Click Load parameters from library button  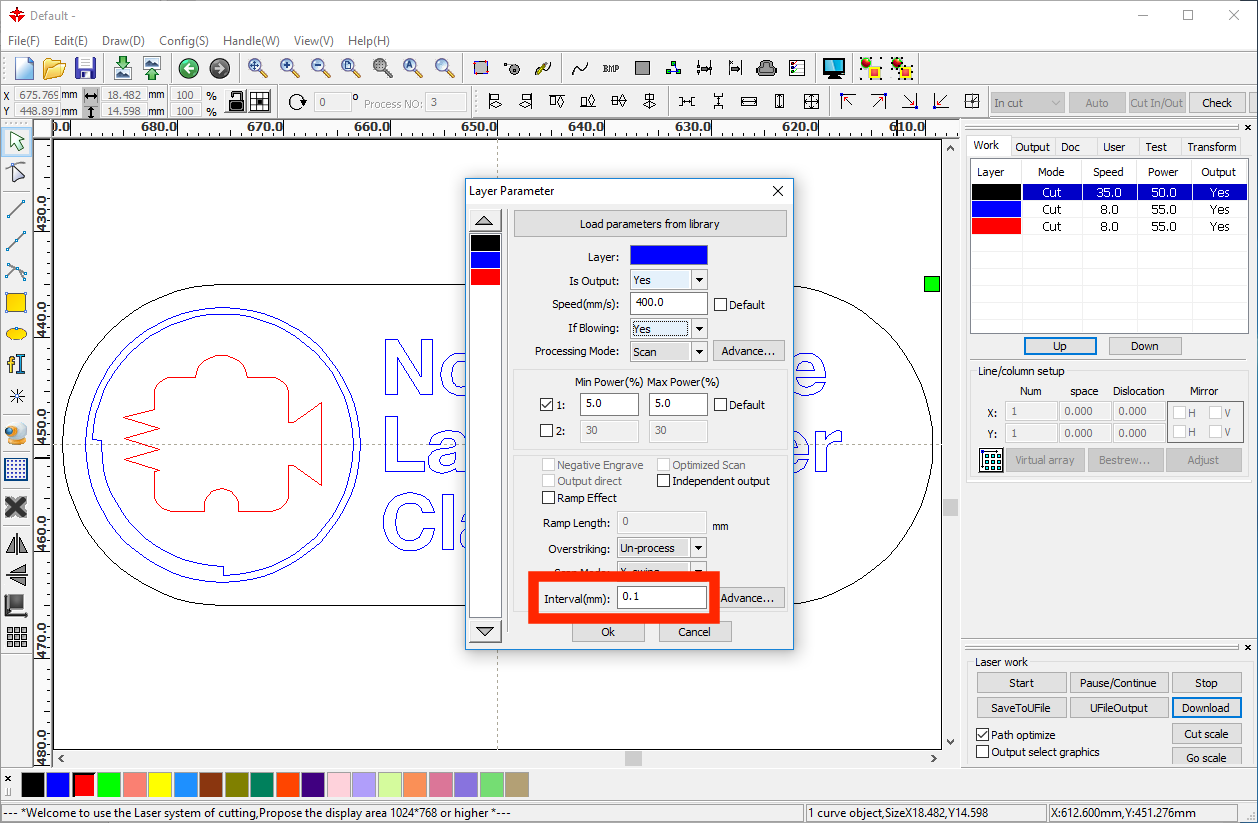[649, 224]
